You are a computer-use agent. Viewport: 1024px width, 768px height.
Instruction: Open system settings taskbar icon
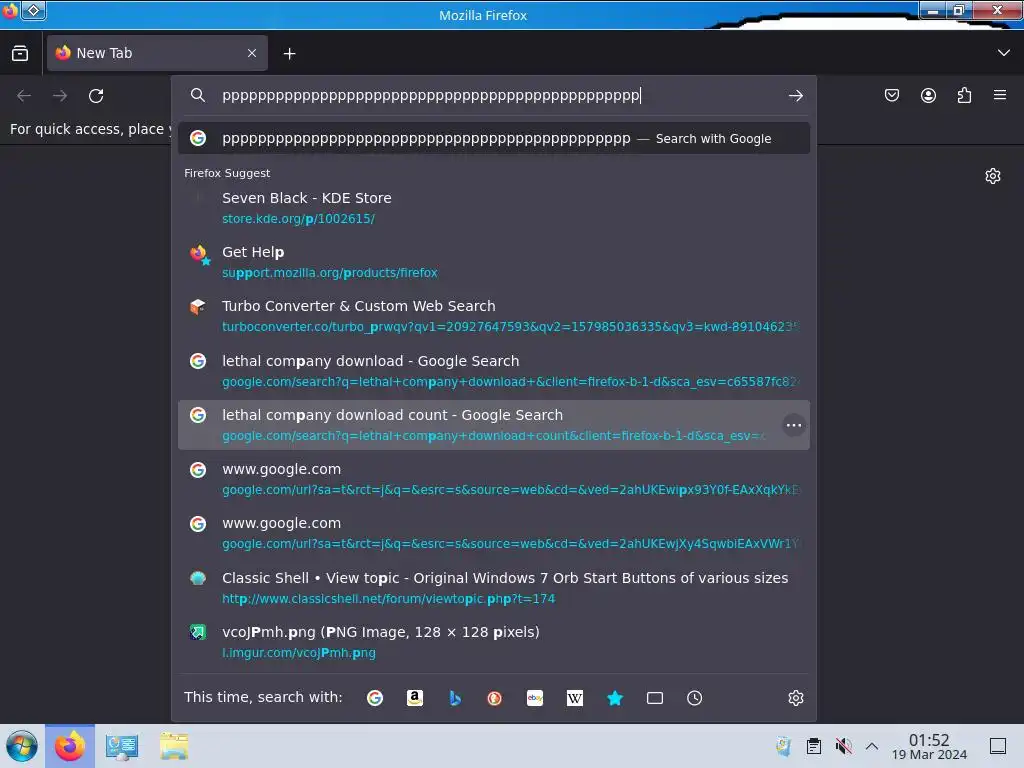click(121, 746)
